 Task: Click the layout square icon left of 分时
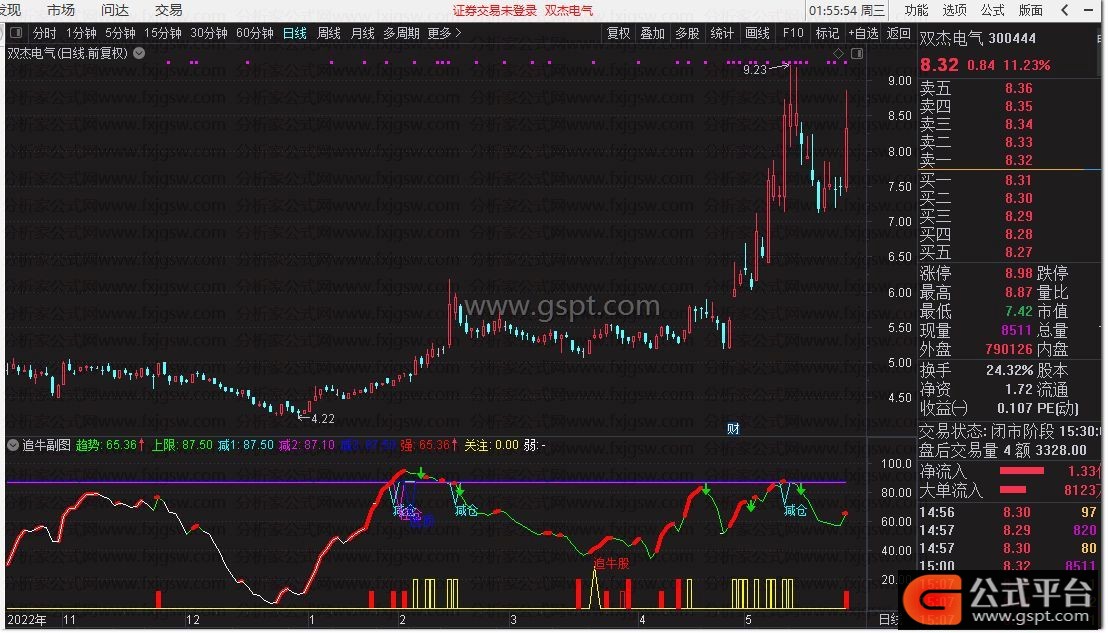click(16, 32)
